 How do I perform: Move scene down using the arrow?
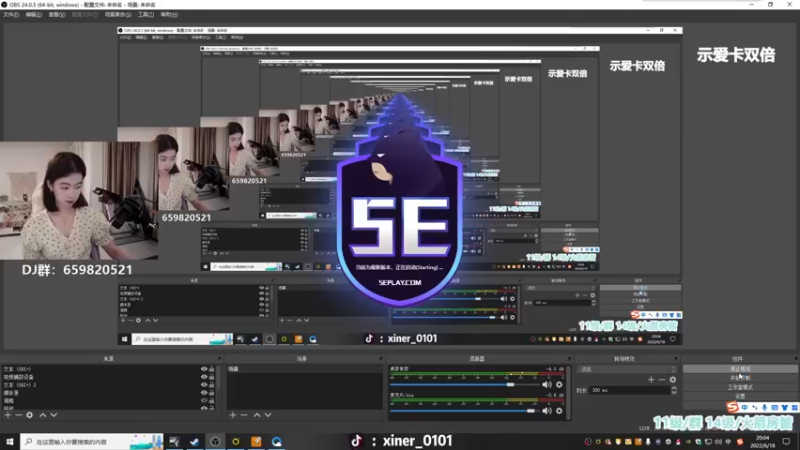tap(267, 415)
